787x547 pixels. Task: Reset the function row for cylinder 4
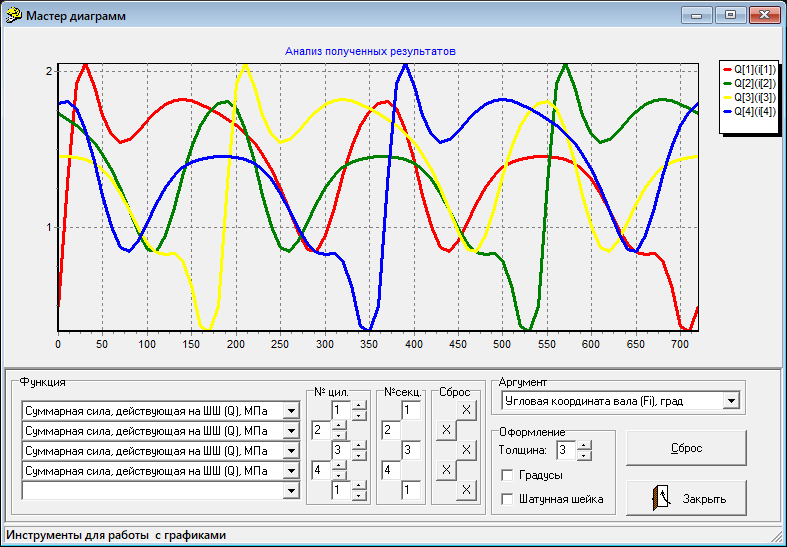tap(446, 470)
